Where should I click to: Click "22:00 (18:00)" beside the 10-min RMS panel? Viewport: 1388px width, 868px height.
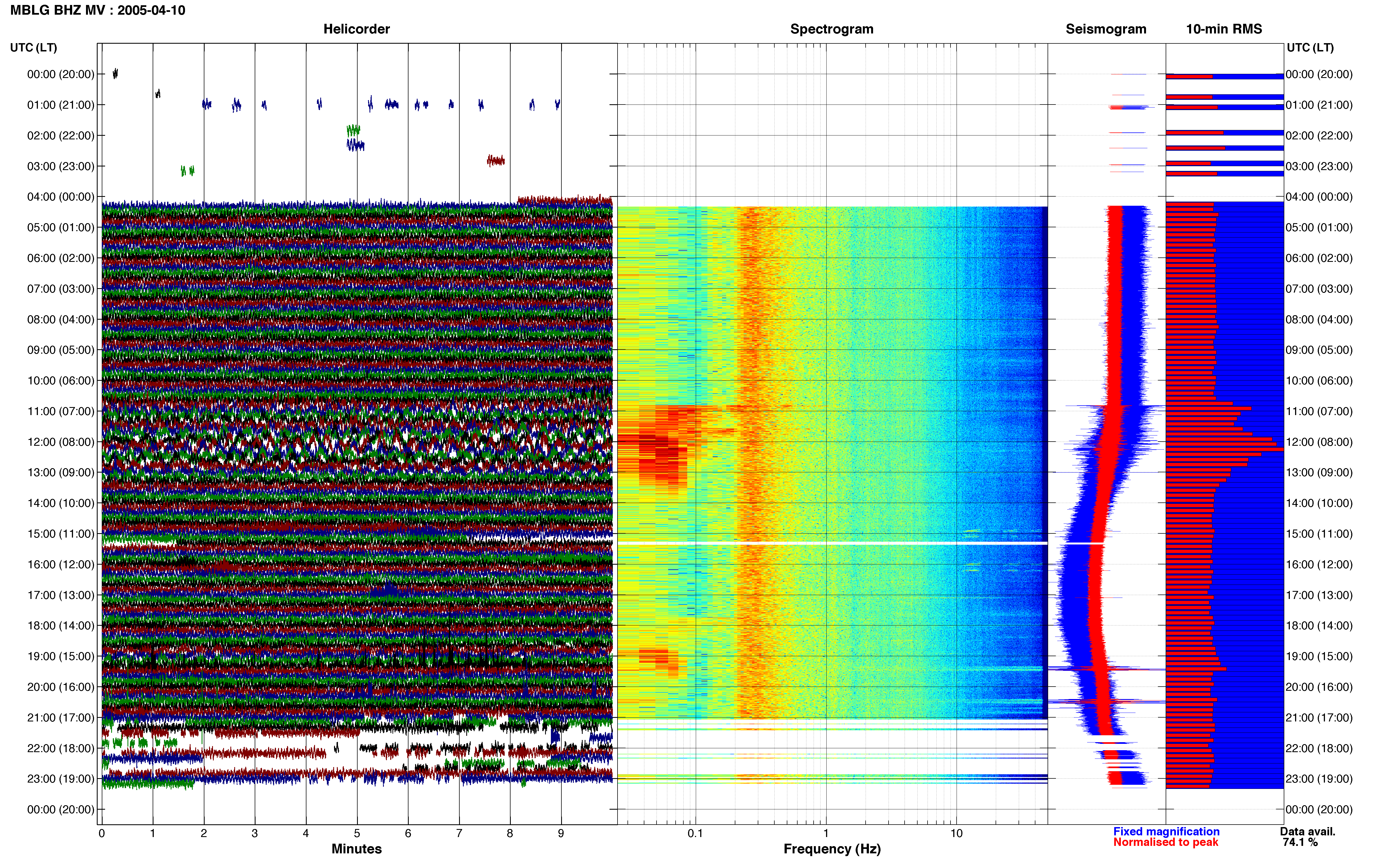coord(1319,748)
